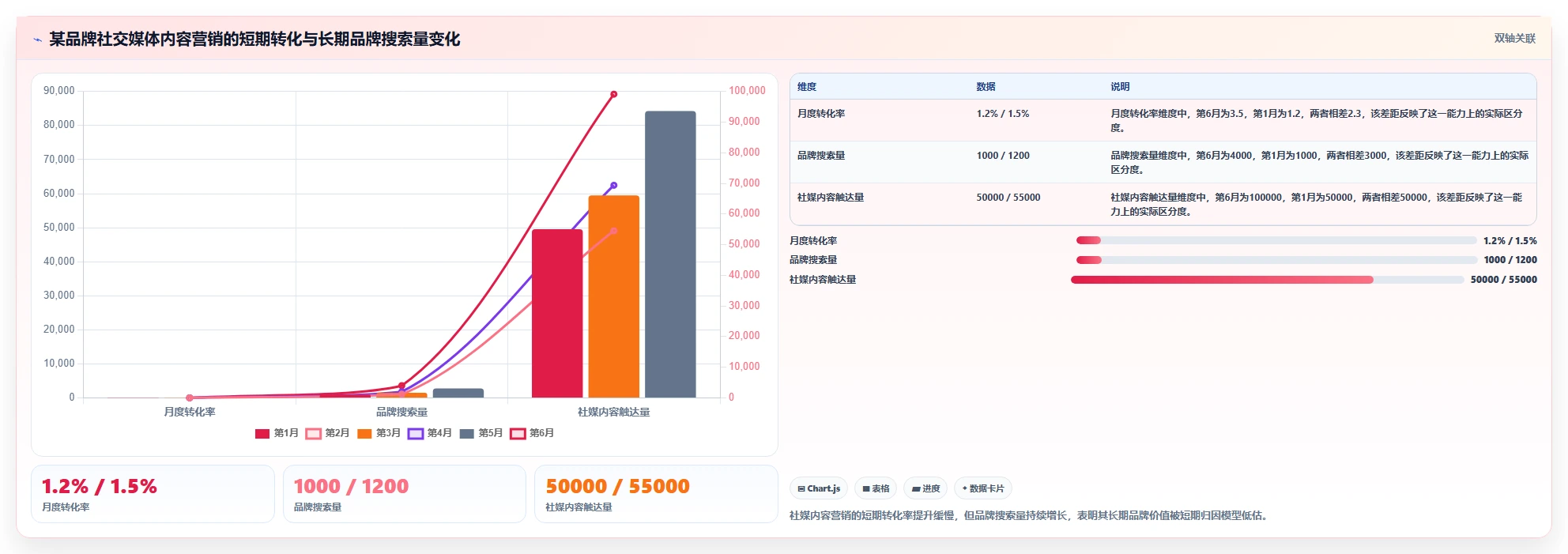Click the 表格 tag

(876, 488)
